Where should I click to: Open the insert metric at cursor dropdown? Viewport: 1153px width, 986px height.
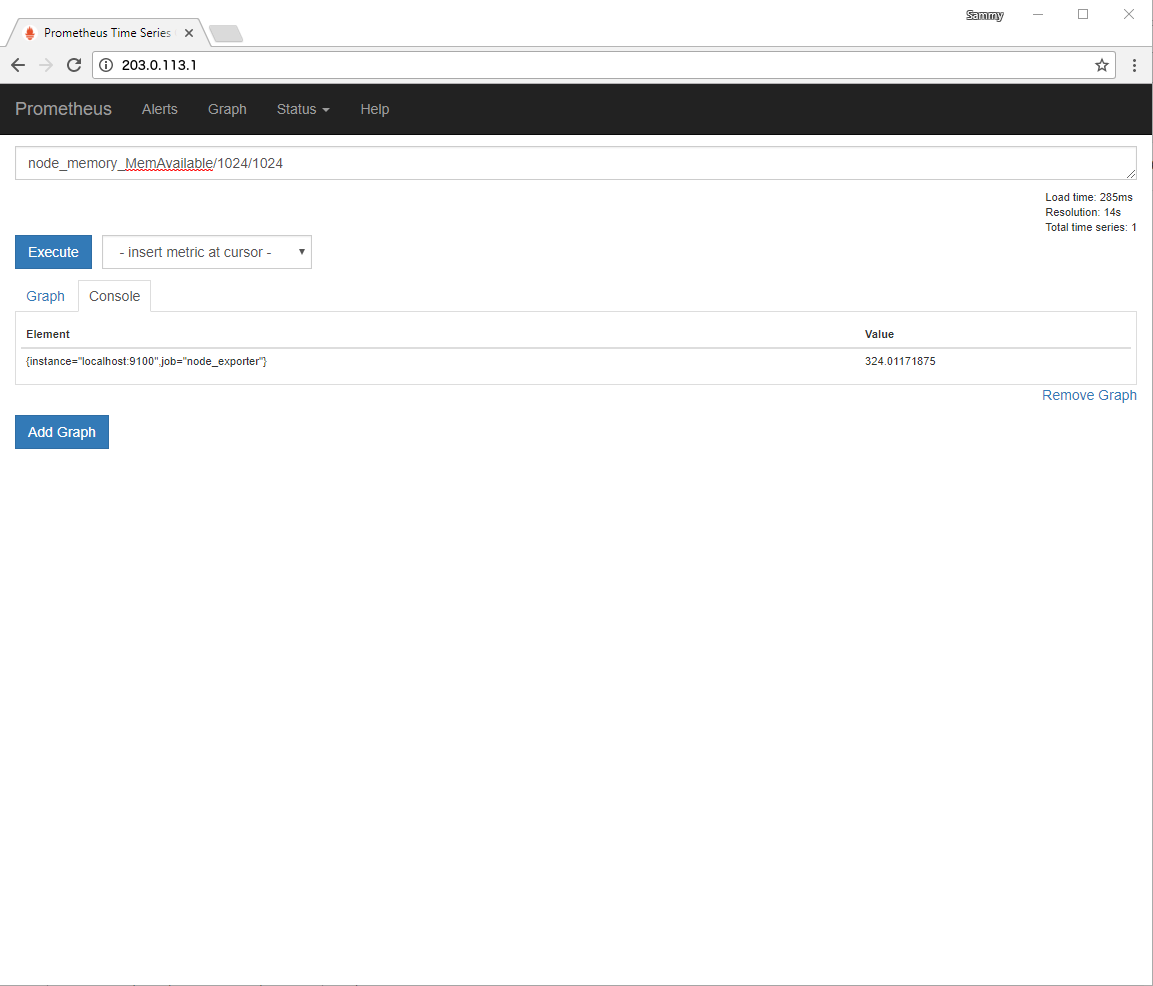[x=207, y=252]
